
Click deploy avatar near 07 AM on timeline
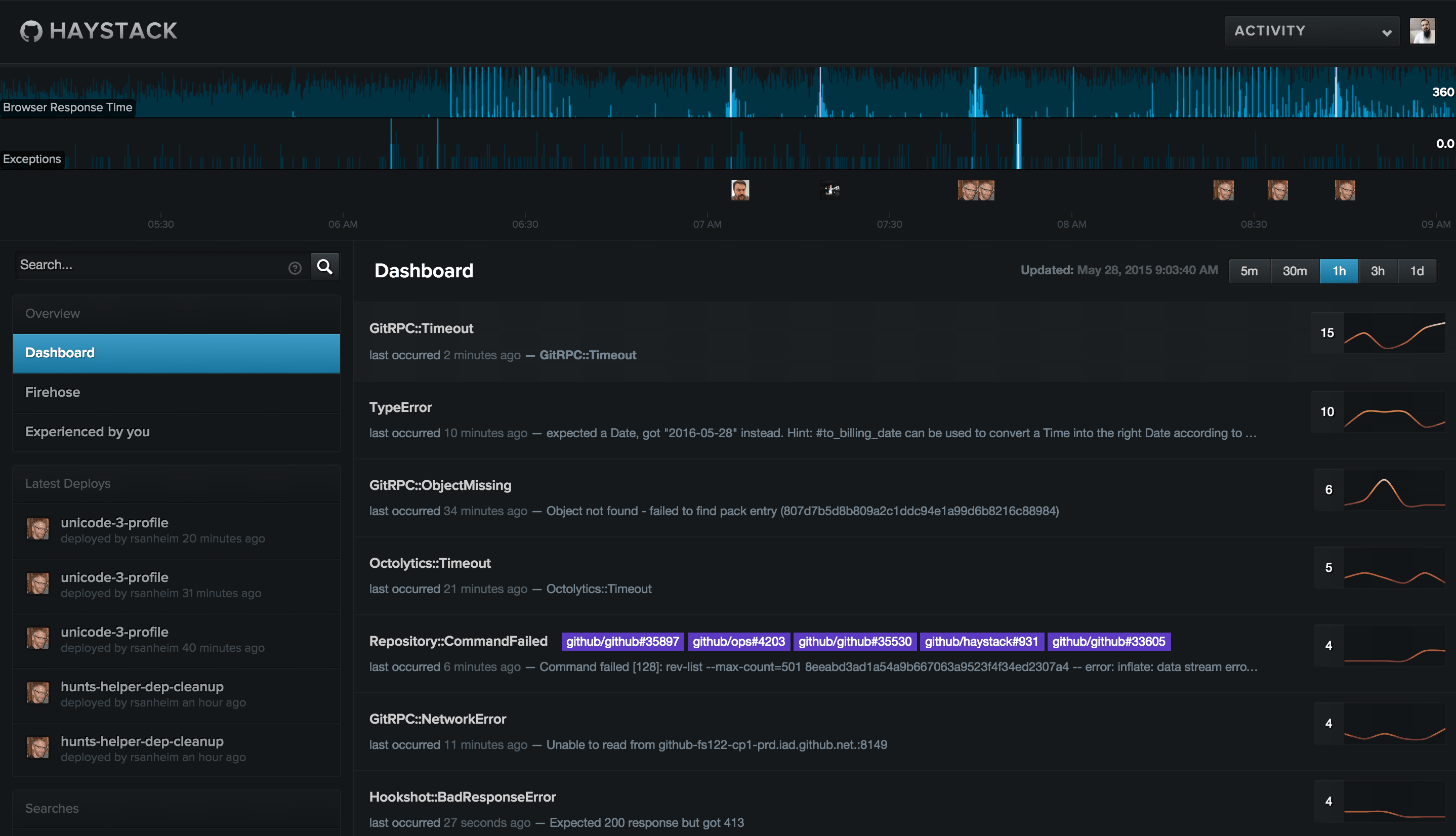[x=740, y=190]
